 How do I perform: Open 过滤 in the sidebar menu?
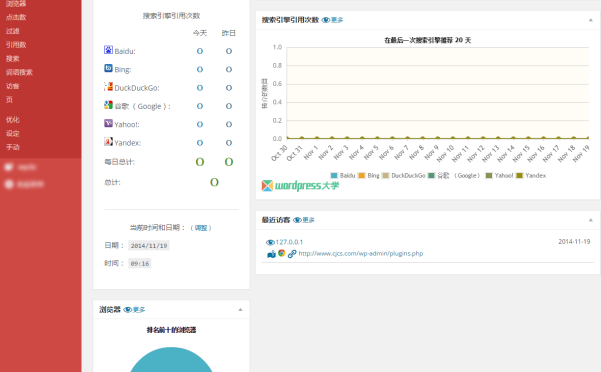click(13, 31)
